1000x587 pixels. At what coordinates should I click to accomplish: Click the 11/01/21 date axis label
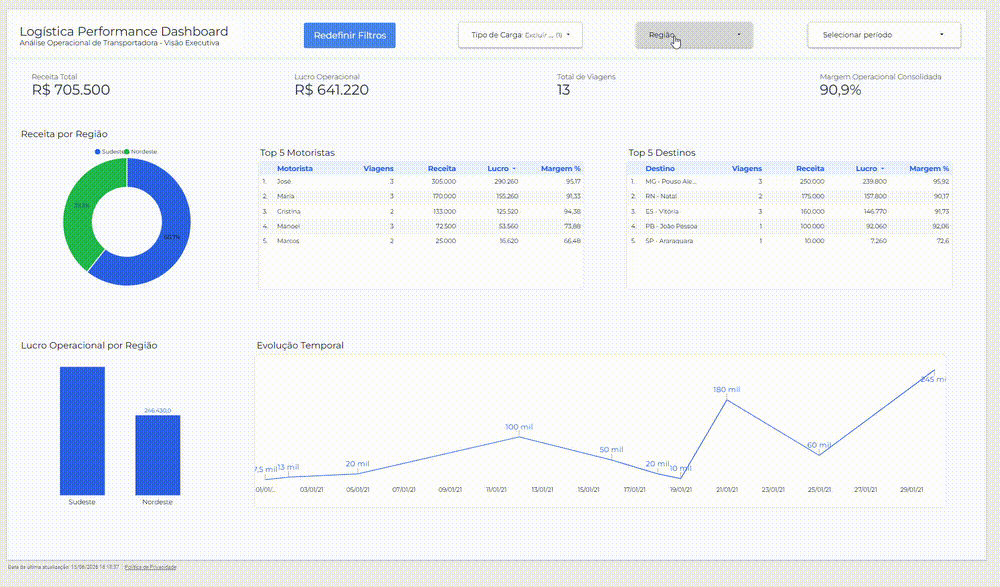(x=496, y=490)
